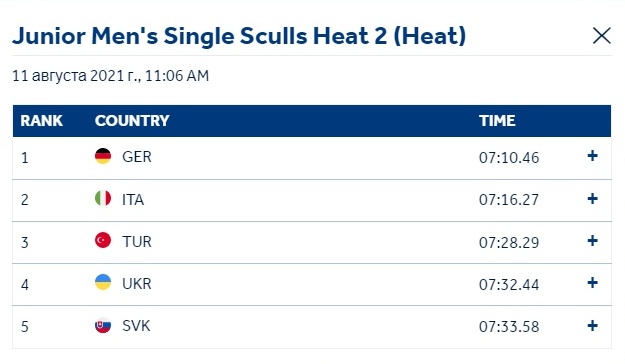The width and height of the screenshot is (625, 364).
Task: Select the SVK country label
Action: pyautogui.click(x=136, y=326)
